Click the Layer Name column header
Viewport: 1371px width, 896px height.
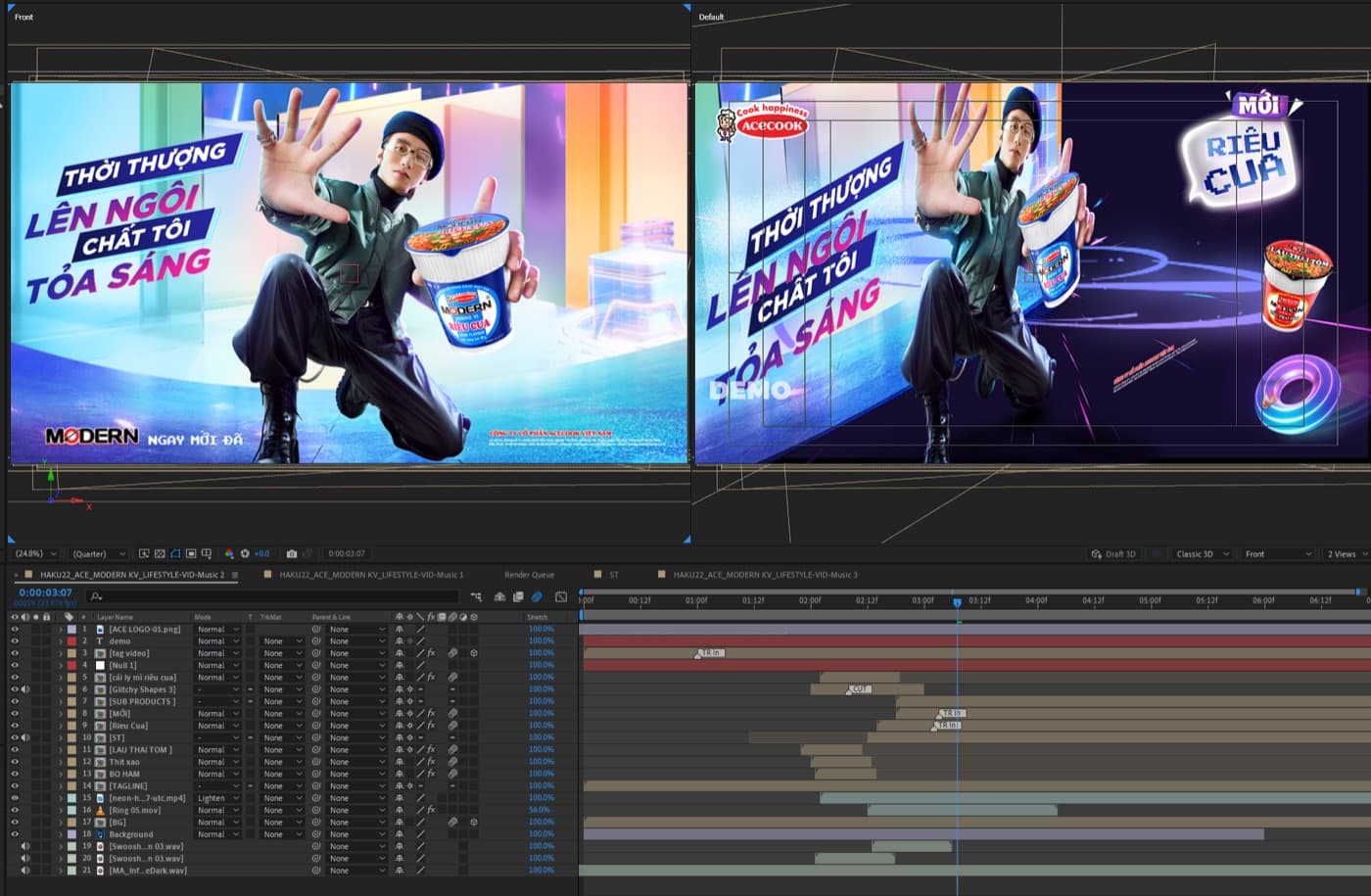click(x=115, y=617)
